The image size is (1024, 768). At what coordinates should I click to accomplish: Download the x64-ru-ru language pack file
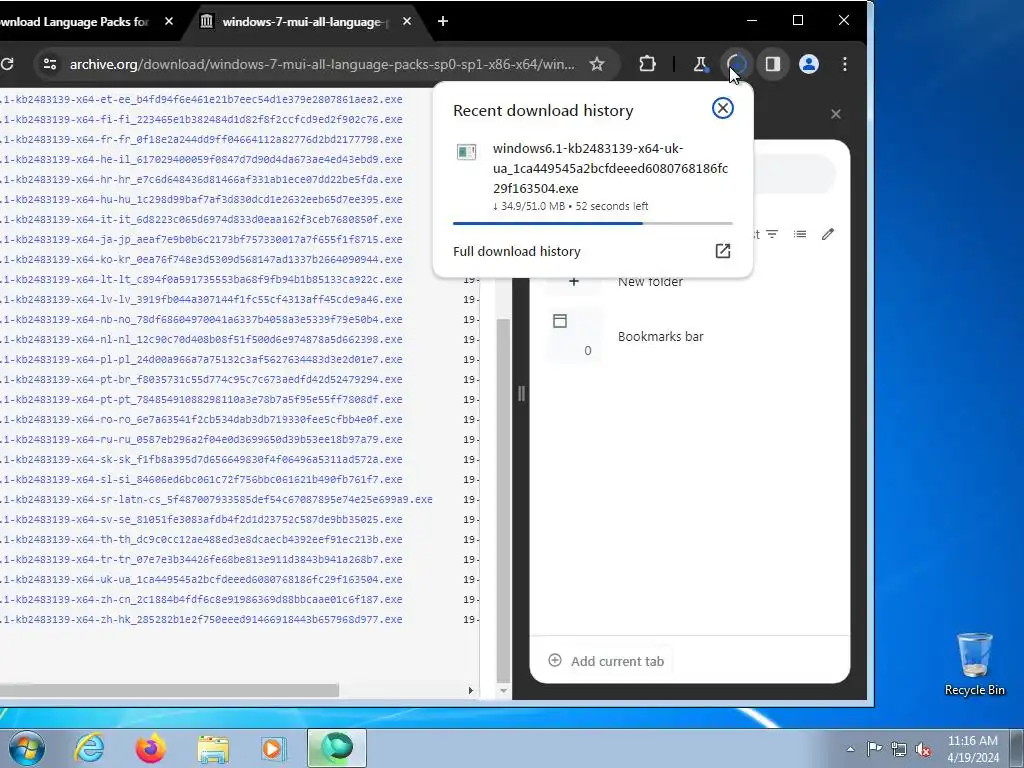(x=201, y=440)
